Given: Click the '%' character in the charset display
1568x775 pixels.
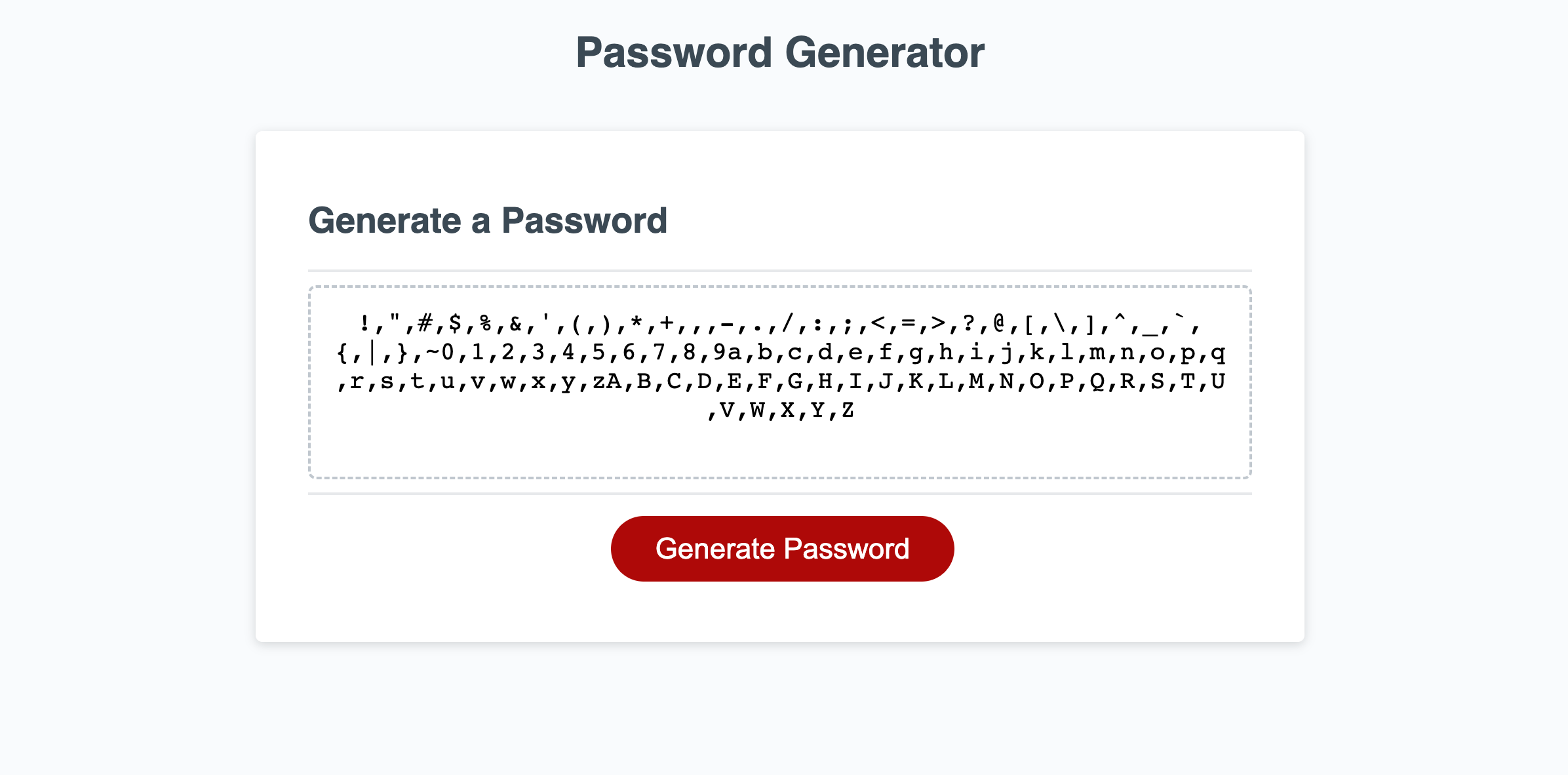Looking at the screenshot, I should coord(486,324).
